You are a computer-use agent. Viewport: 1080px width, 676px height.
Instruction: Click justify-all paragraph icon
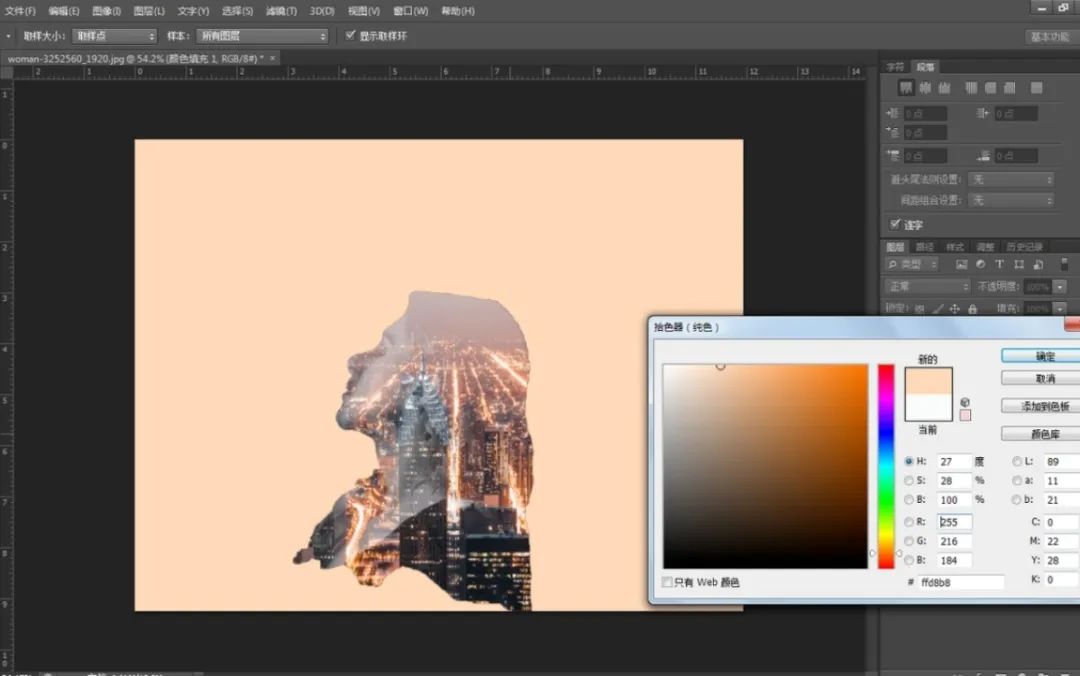click(x=1037, y=88)
